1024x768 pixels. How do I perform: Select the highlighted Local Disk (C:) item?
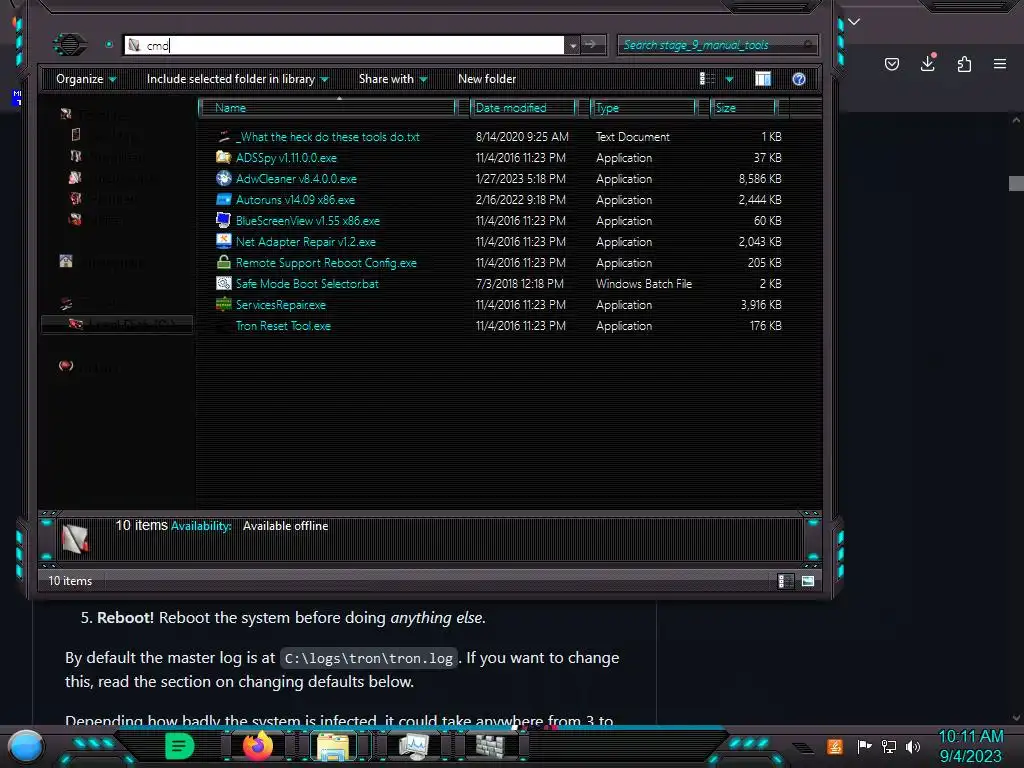point(118,324)
